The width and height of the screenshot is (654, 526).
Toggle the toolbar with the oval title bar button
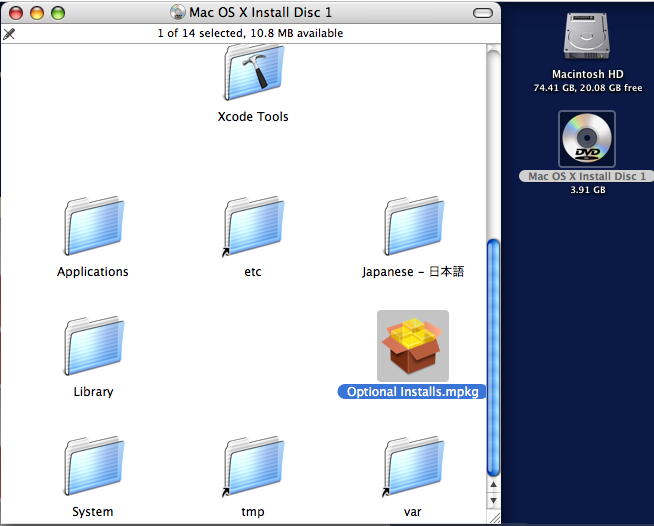point(483,13)
